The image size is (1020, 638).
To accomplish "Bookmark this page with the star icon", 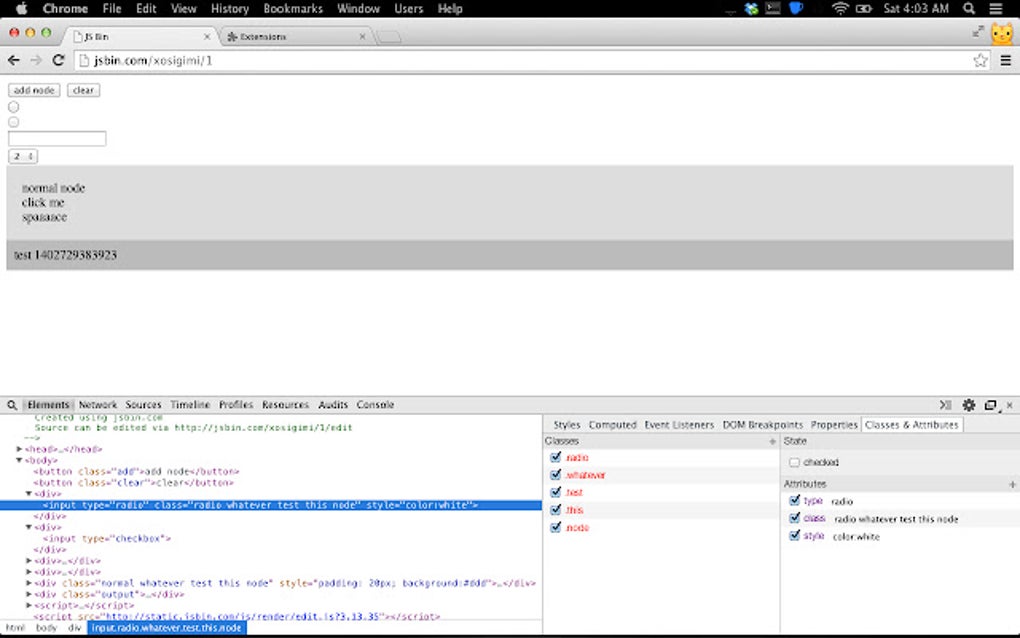I will coord(981,60).
